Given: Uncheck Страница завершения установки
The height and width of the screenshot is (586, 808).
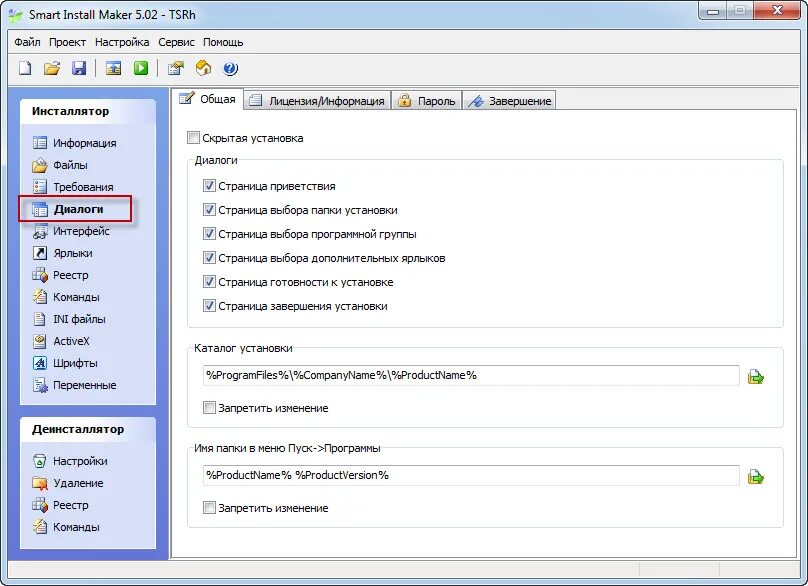Looking at the screenshot, I should pos(209,306).
